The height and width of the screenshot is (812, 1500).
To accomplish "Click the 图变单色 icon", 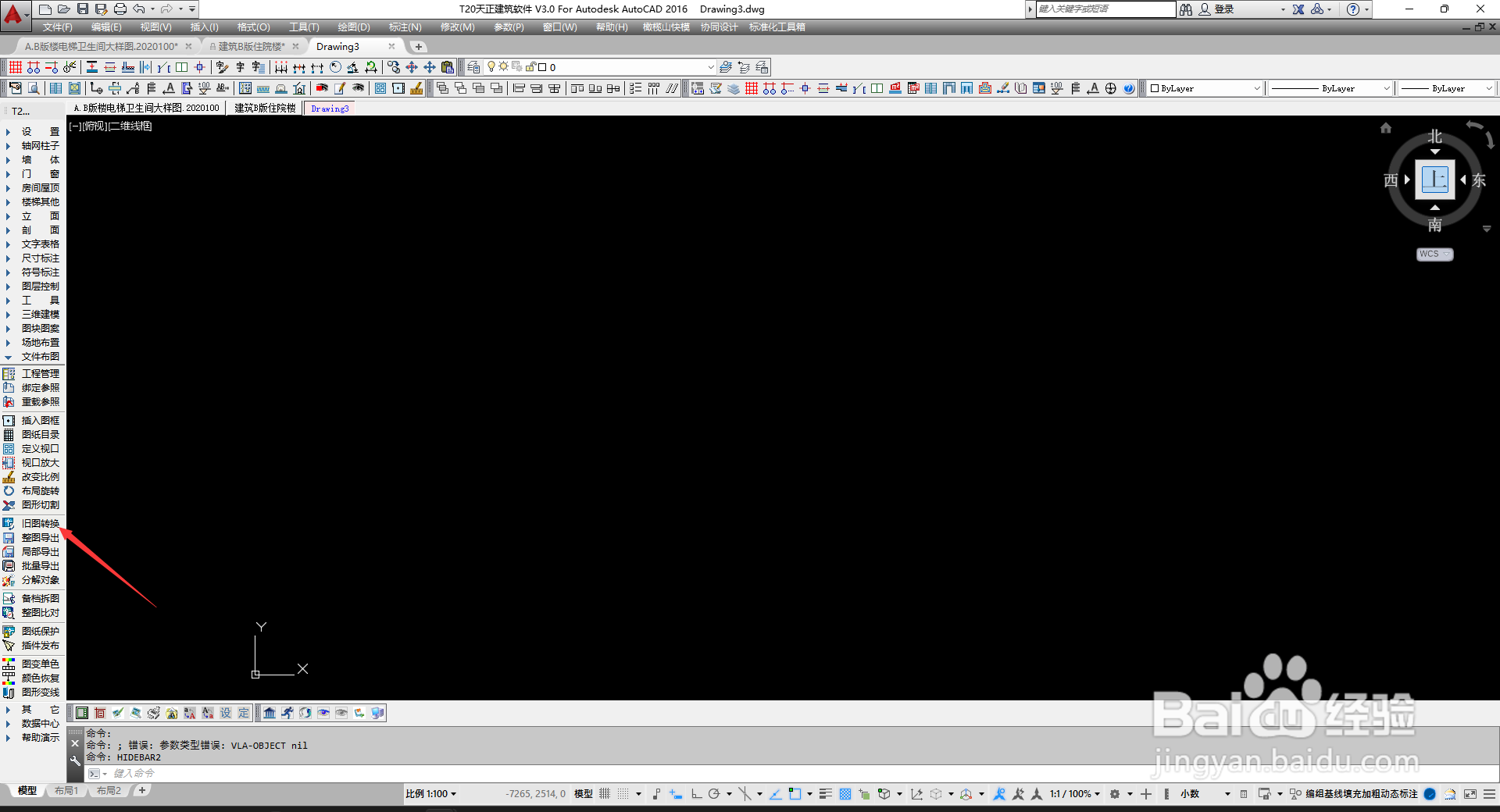I will pyautogui.click(x=9, y=664).
